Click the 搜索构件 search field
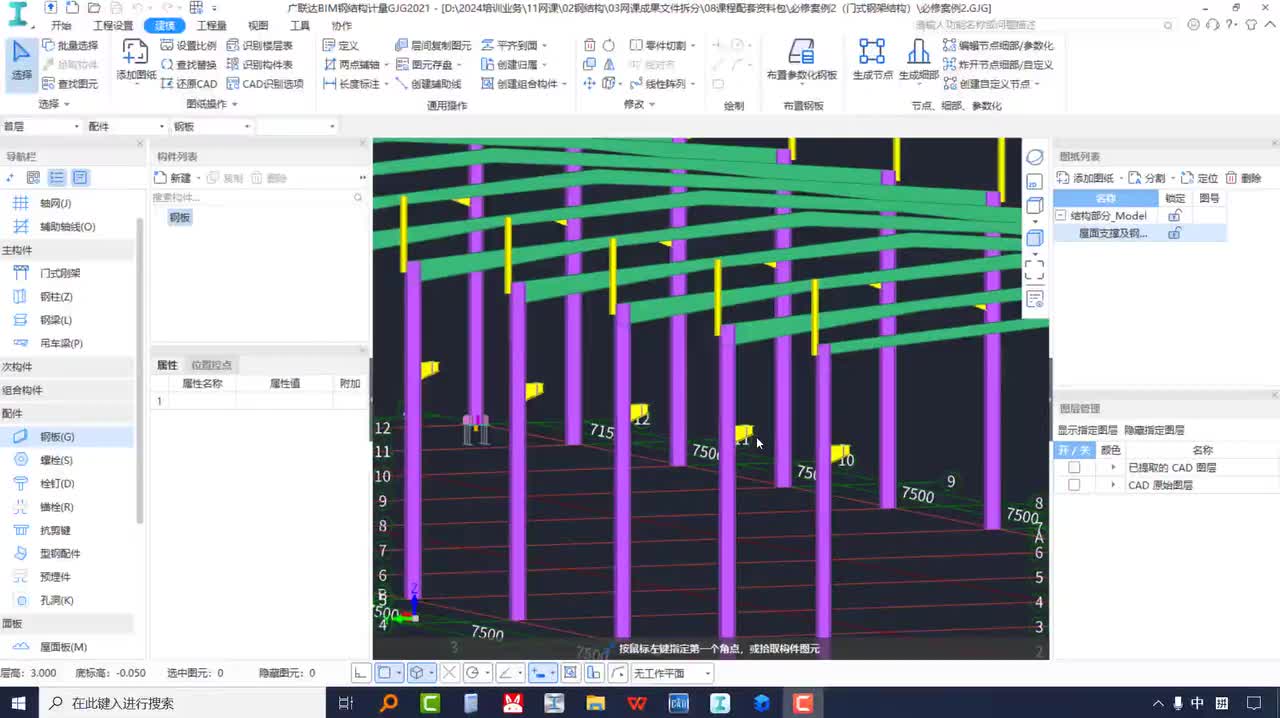Screen dimensions: 1280x718 pos(258,198)
